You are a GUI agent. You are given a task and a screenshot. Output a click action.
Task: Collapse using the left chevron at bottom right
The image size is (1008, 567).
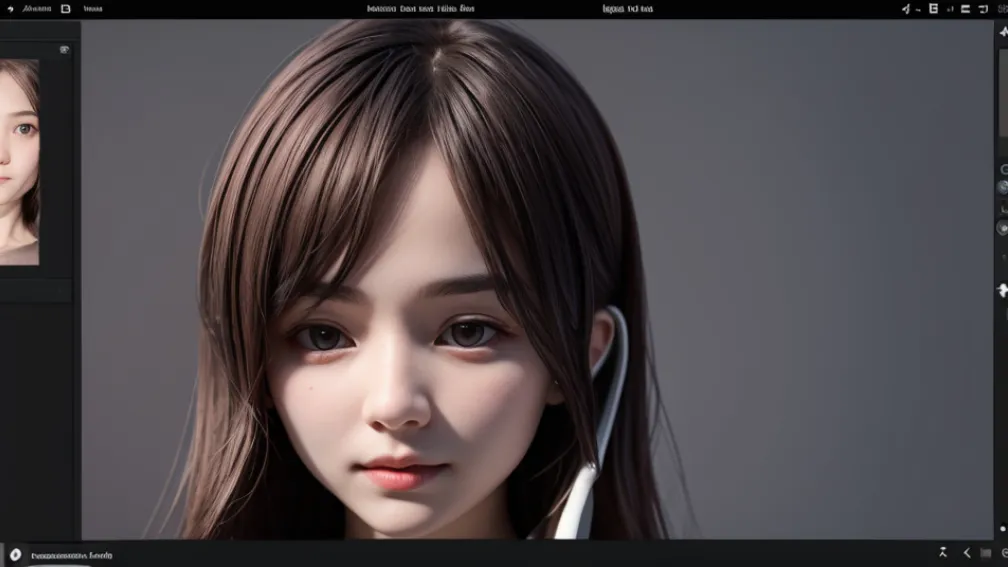(x=966, y=553)
